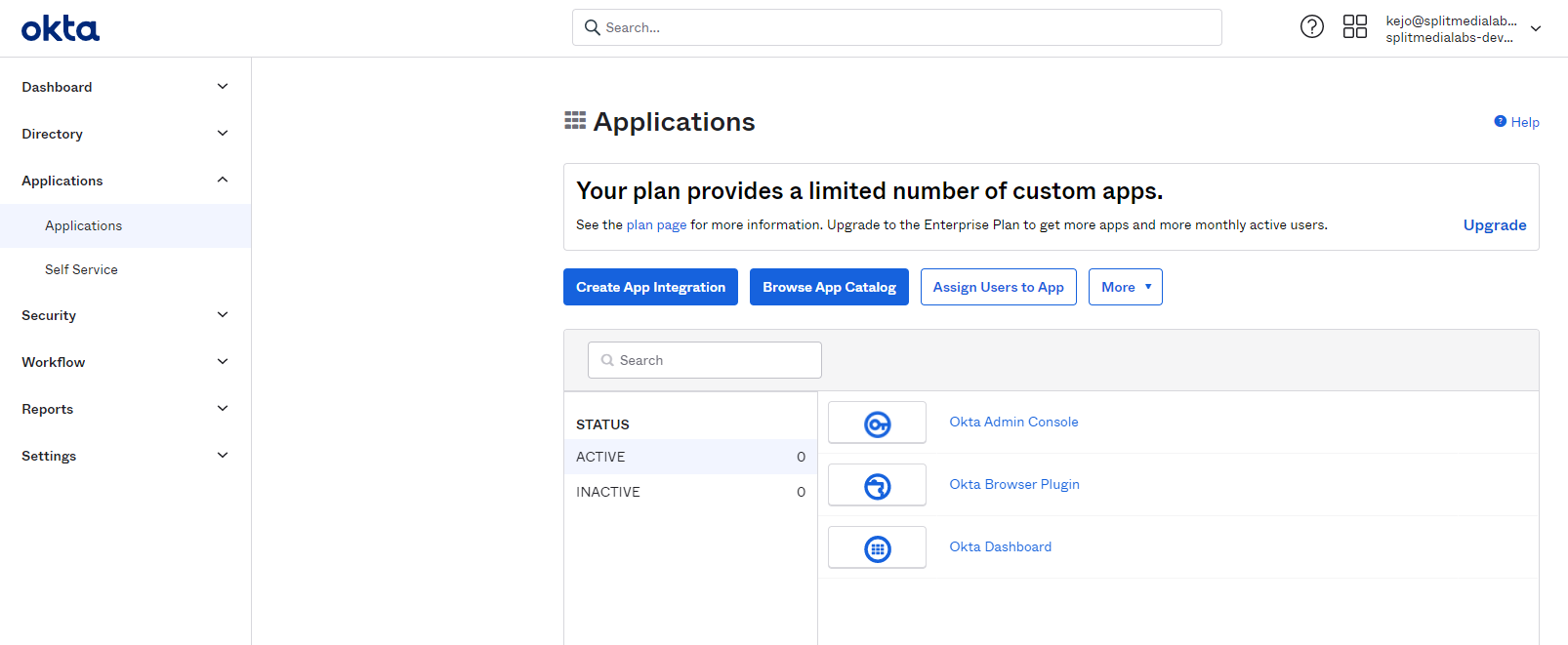Focus the top global Search field
The height and width of the screenshot is (645, 1568).
(896, 27)
